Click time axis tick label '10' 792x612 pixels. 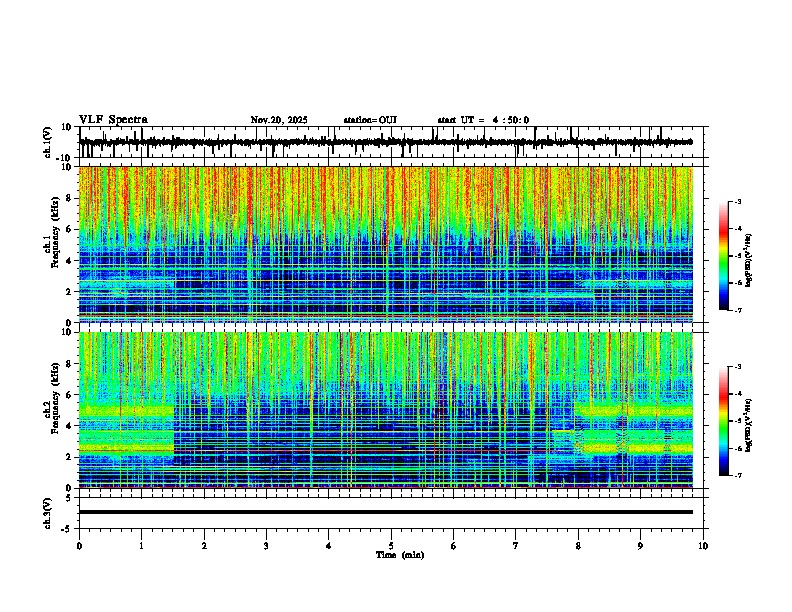703,546
